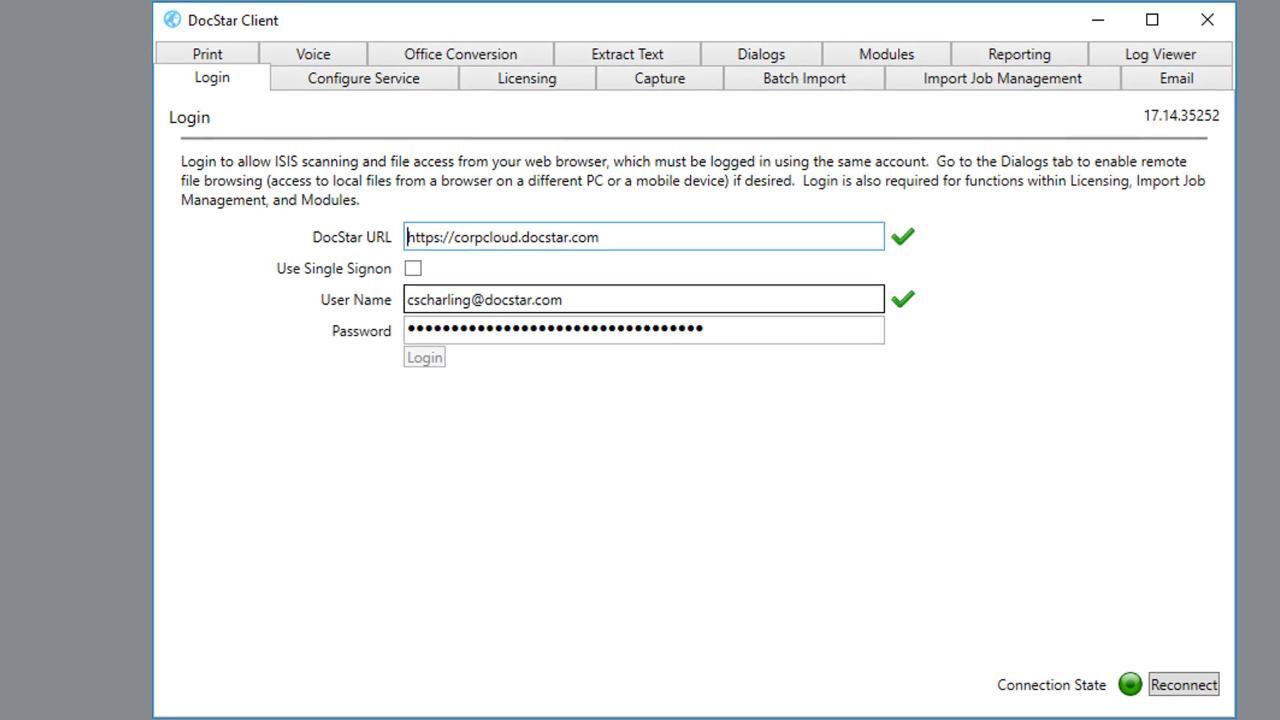Screen dimensions: 1280x720
Task: Click the Reconnect button
Action: 1184,685
